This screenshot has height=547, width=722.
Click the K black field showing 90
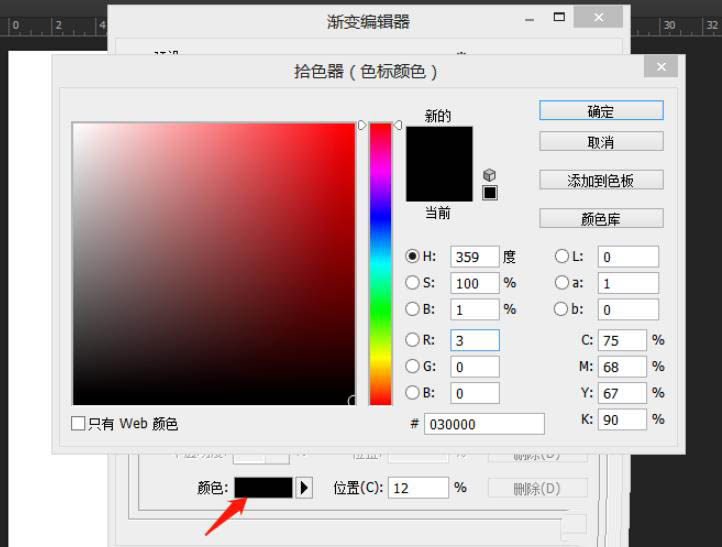coord(622,419)
